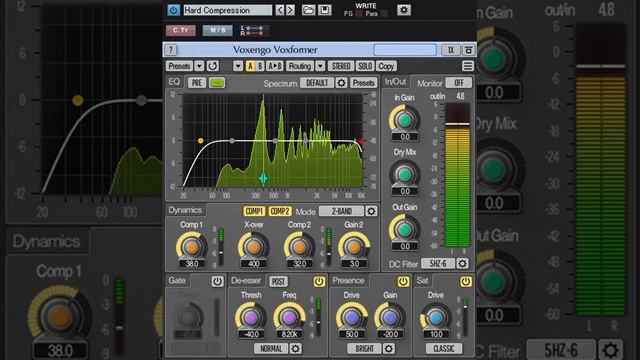The image size is (640, 360).
Task: Click the Sat Drive knob
Action: [436, 317]
